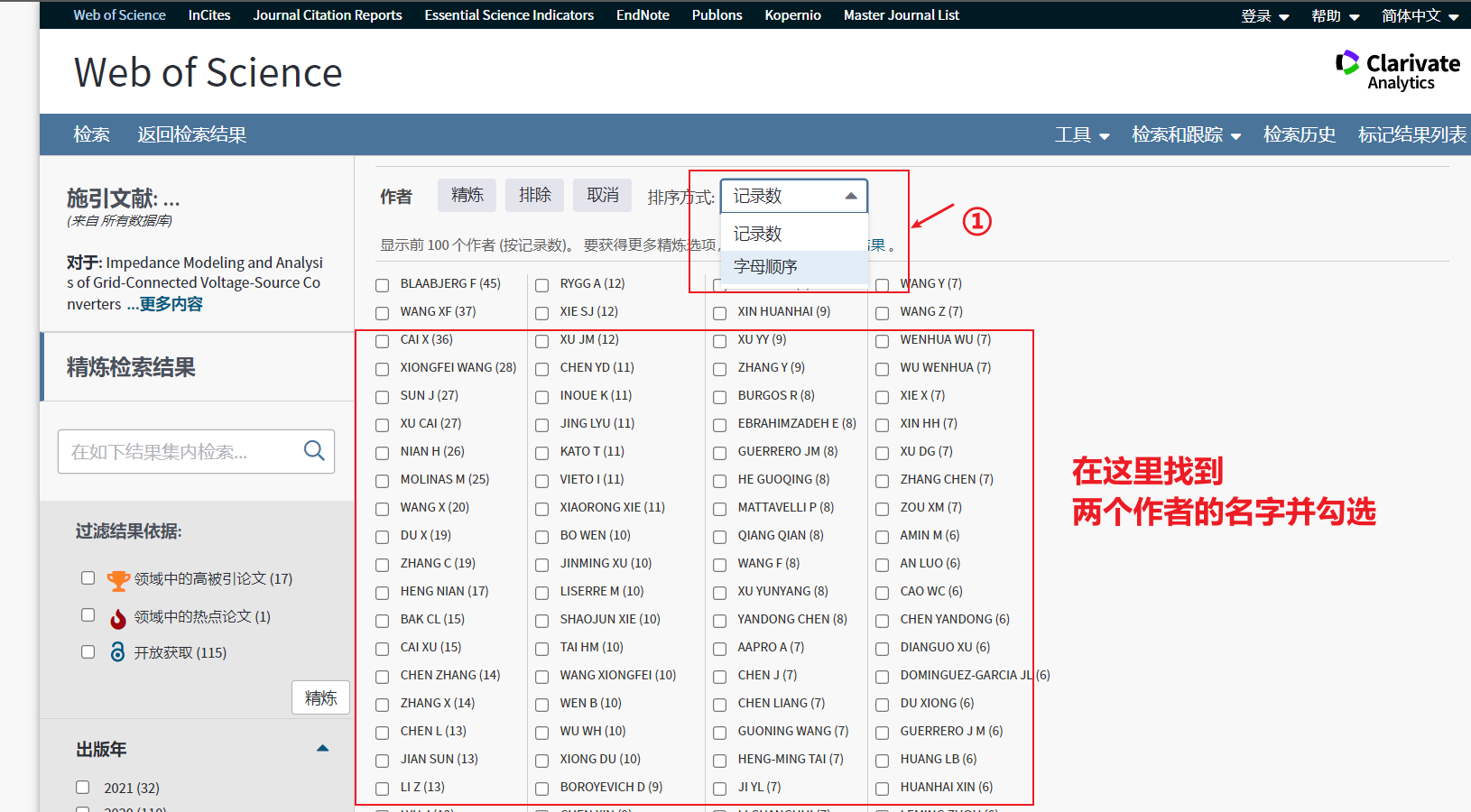
Task: Click the search magnifier icon in results box
Action: 314,450
